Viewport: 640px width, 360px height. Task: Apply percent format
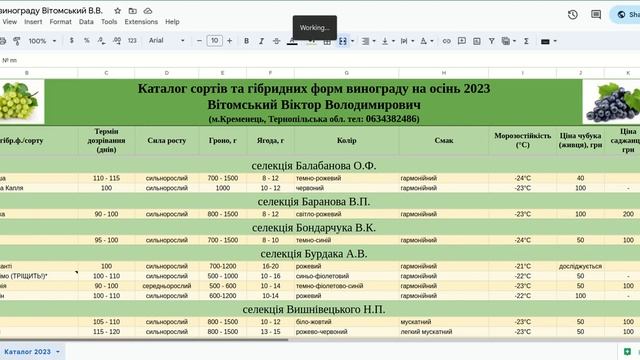[x=87, y=41]
